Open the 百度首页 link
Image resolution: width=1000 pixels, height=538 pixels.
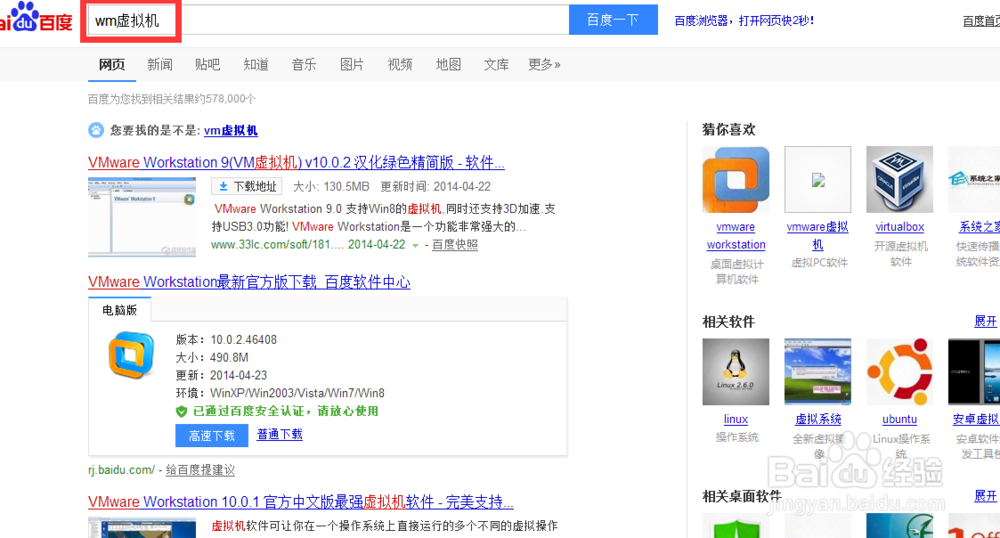tap(981, 21)
